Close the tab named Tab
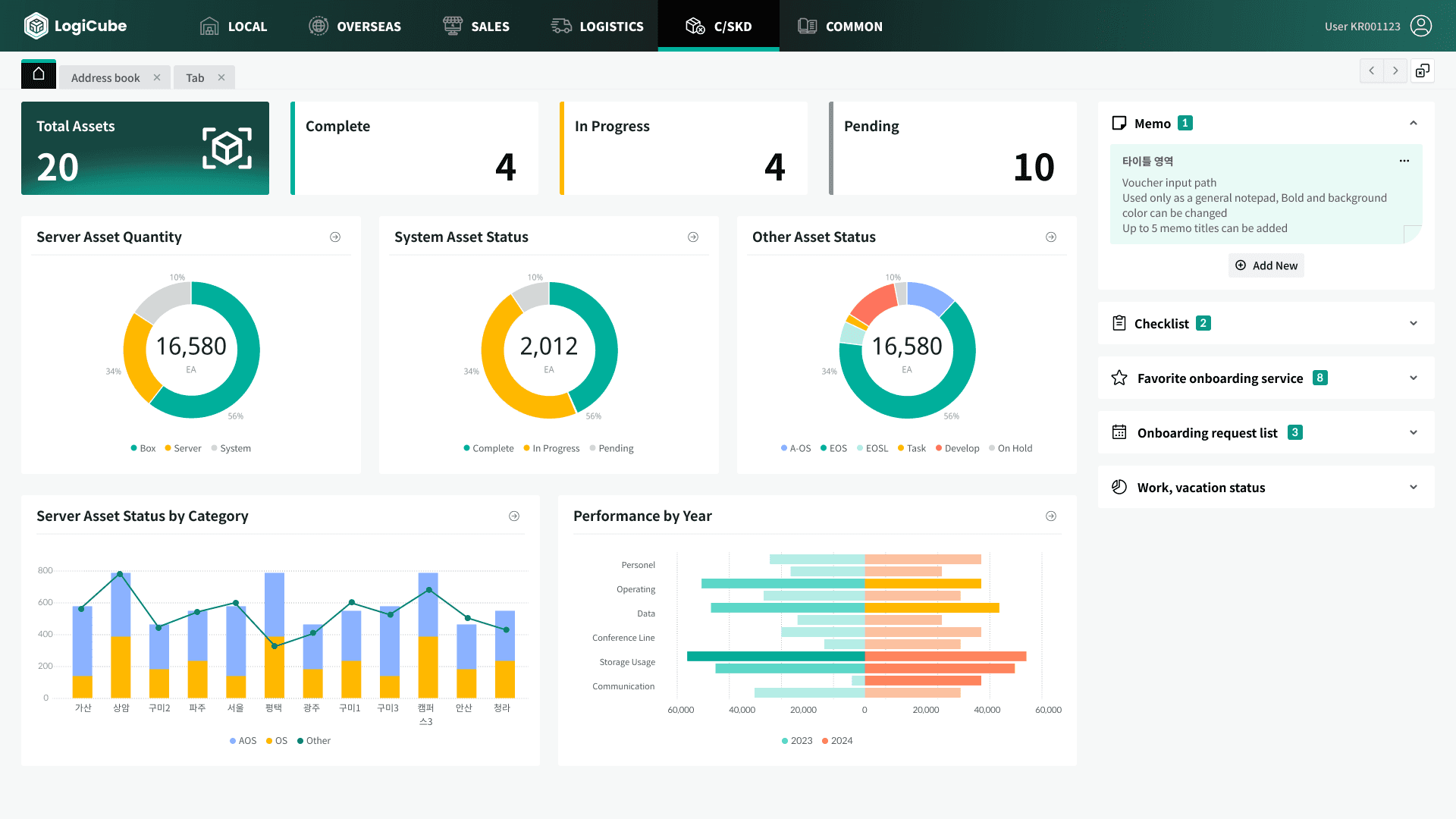 tap(221, 77)
